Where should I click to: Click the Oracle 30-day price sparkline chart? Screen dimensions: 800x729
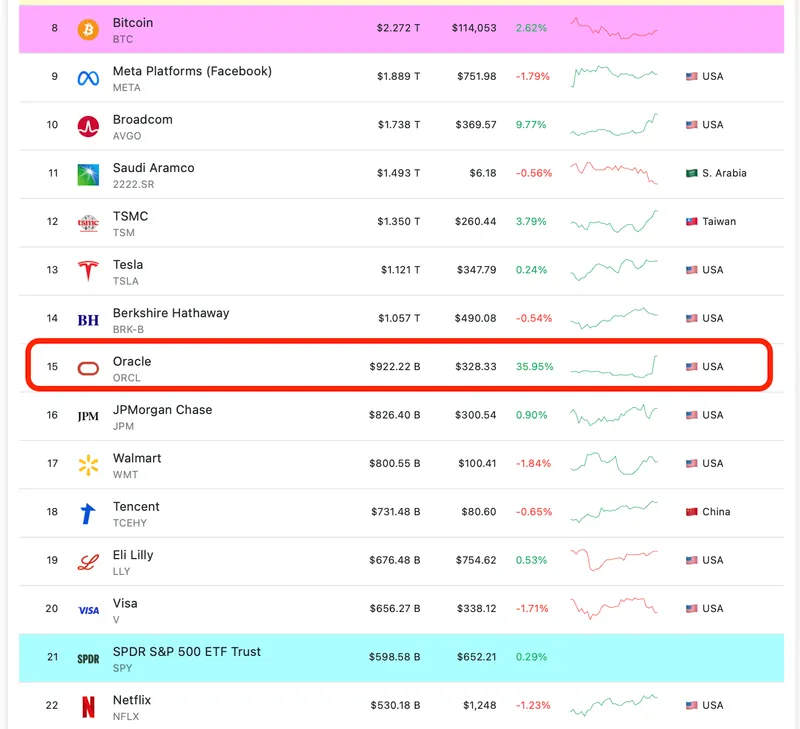[x=614, y=367]
